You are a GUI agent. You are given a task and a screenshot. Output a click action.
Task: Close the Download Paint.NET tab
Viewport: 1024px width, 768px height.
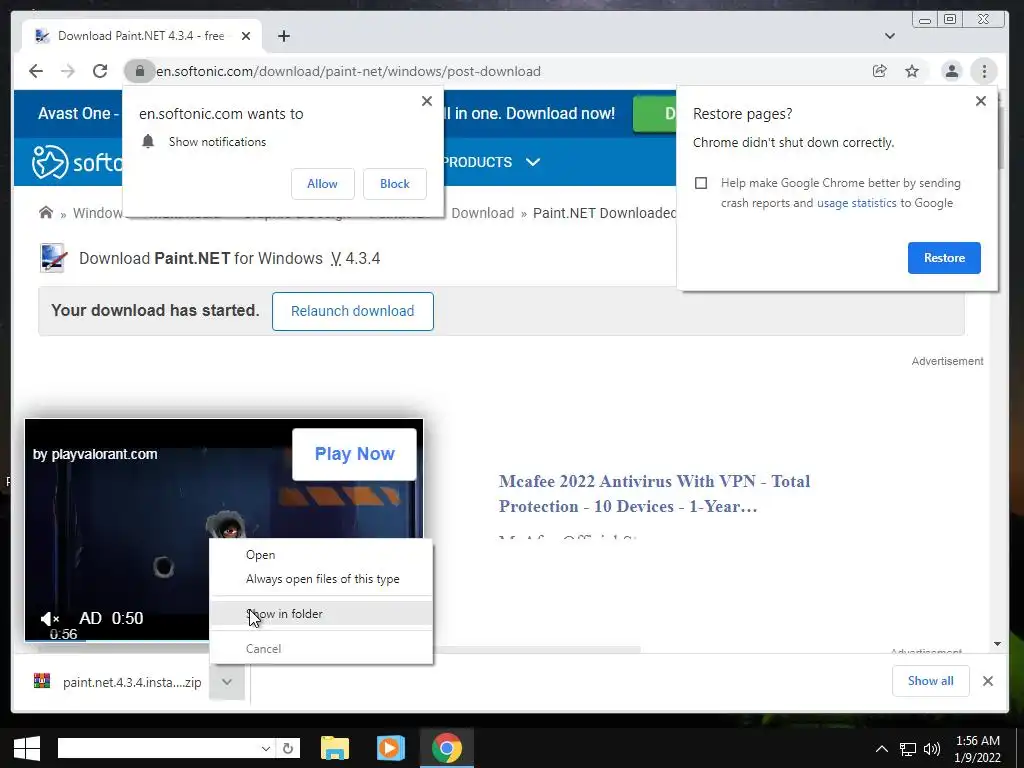click(x=246, y=36)
